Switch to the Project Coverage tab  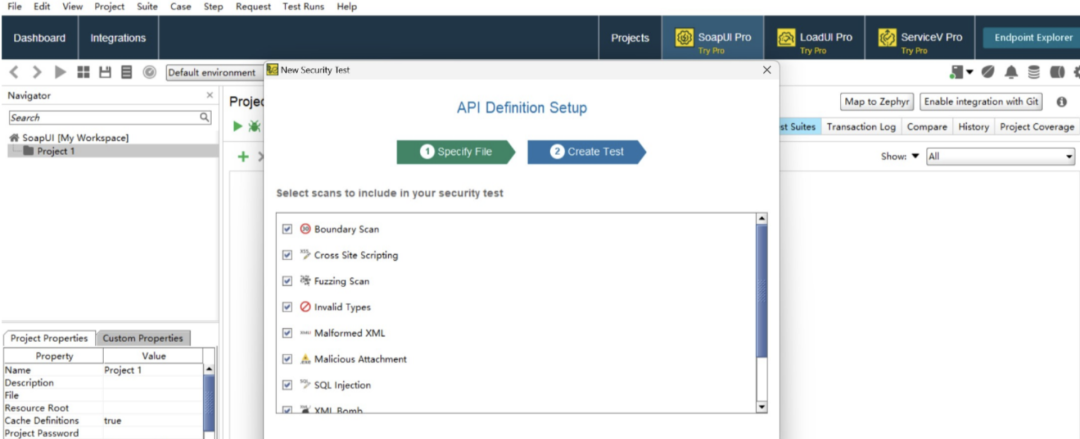1037,127
